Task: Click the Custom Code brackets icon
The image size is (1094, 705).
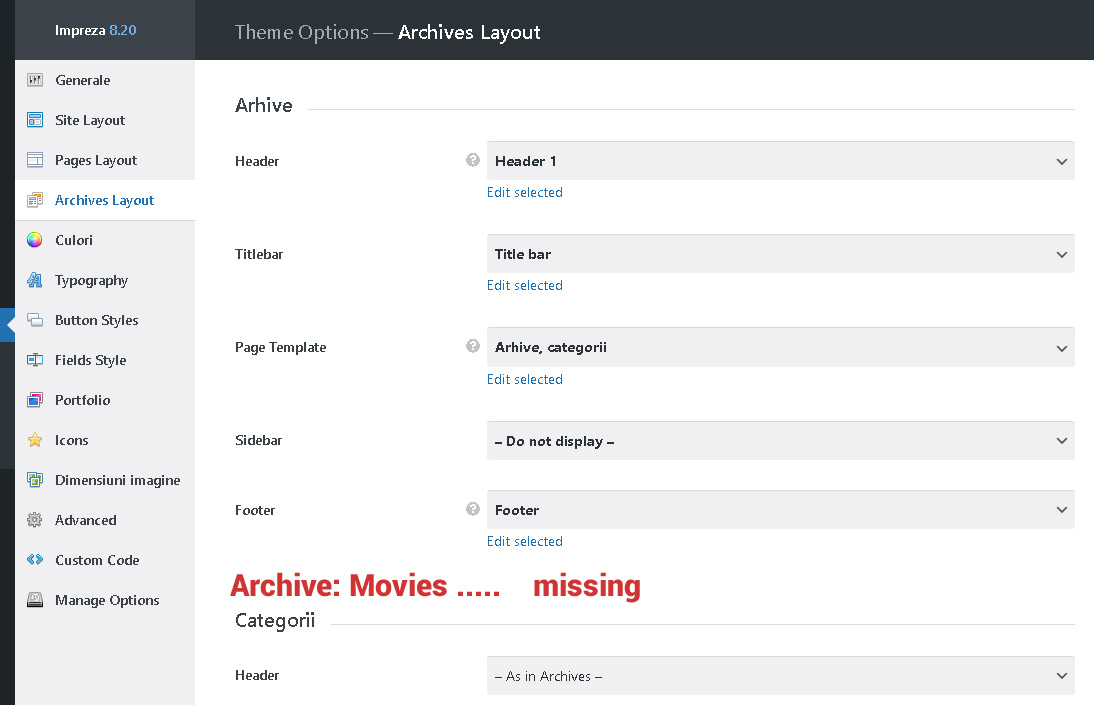Action: [x=35, y=560]
